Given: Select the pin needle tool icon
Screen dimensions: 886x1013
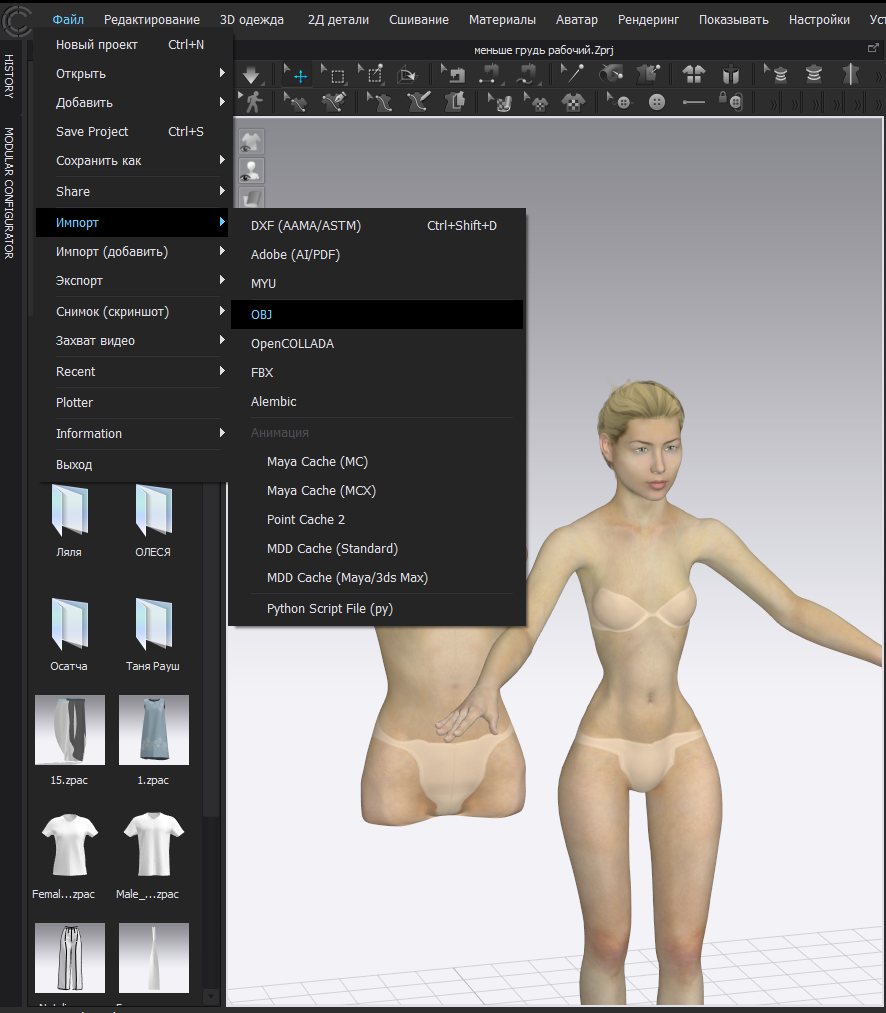Looking at the screenshot, I should click(x=572, y=74).
